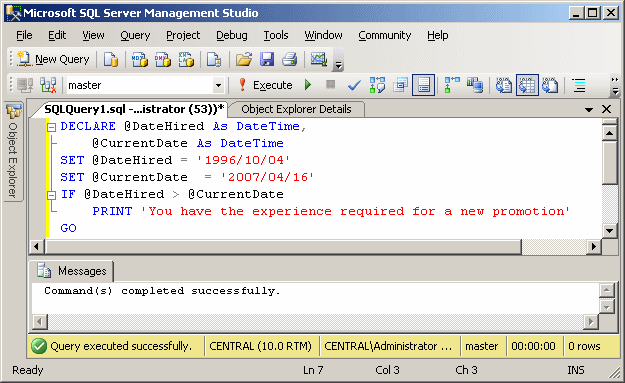Open the Debug menu

pos(232,35)
